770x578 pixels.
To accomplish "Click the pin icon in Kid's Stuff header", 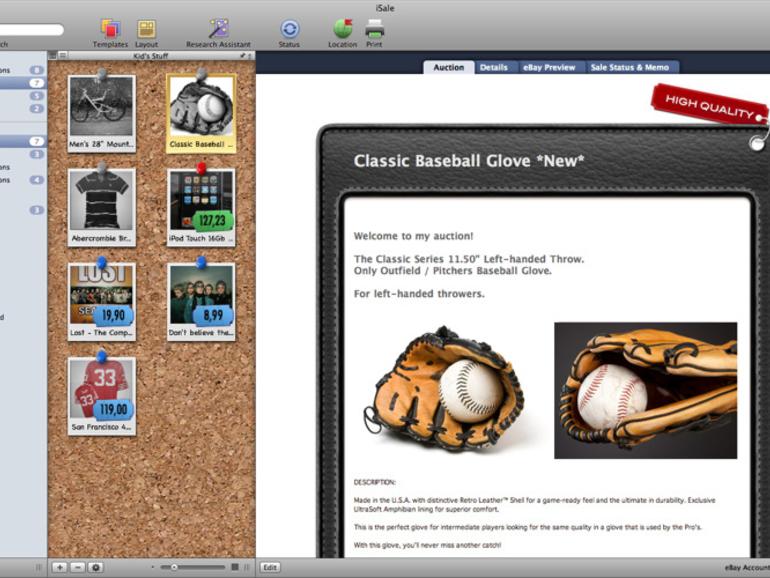I will coord(243,56).
